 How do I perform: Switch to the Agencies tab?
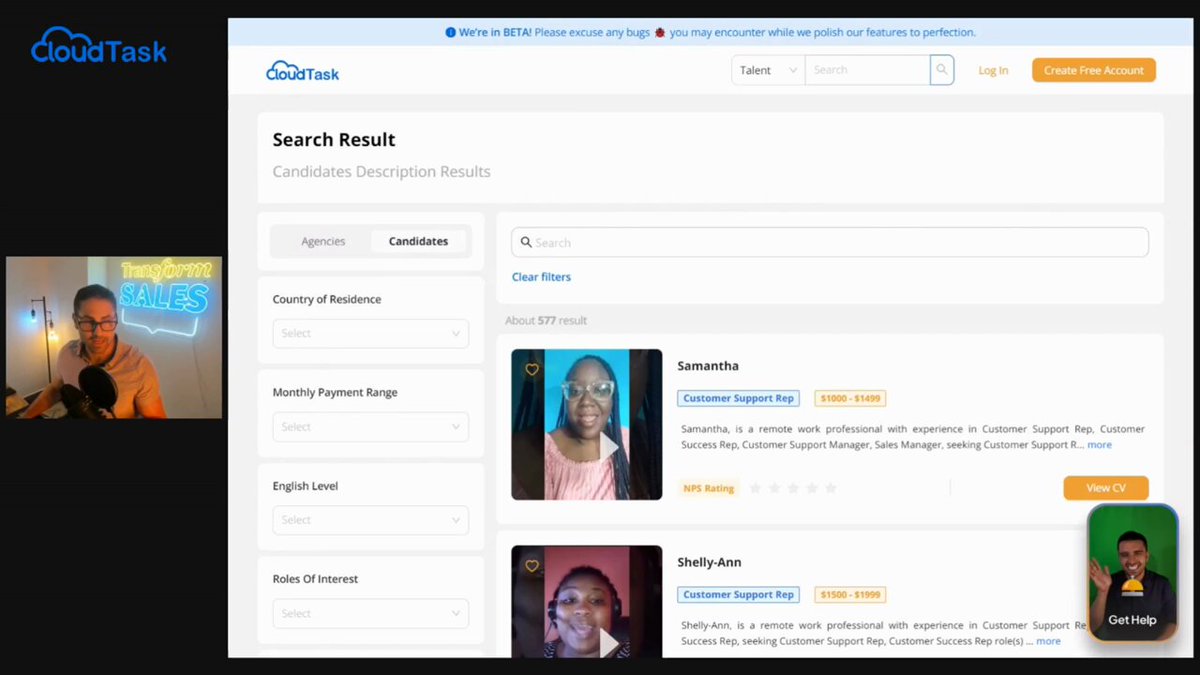323,241
